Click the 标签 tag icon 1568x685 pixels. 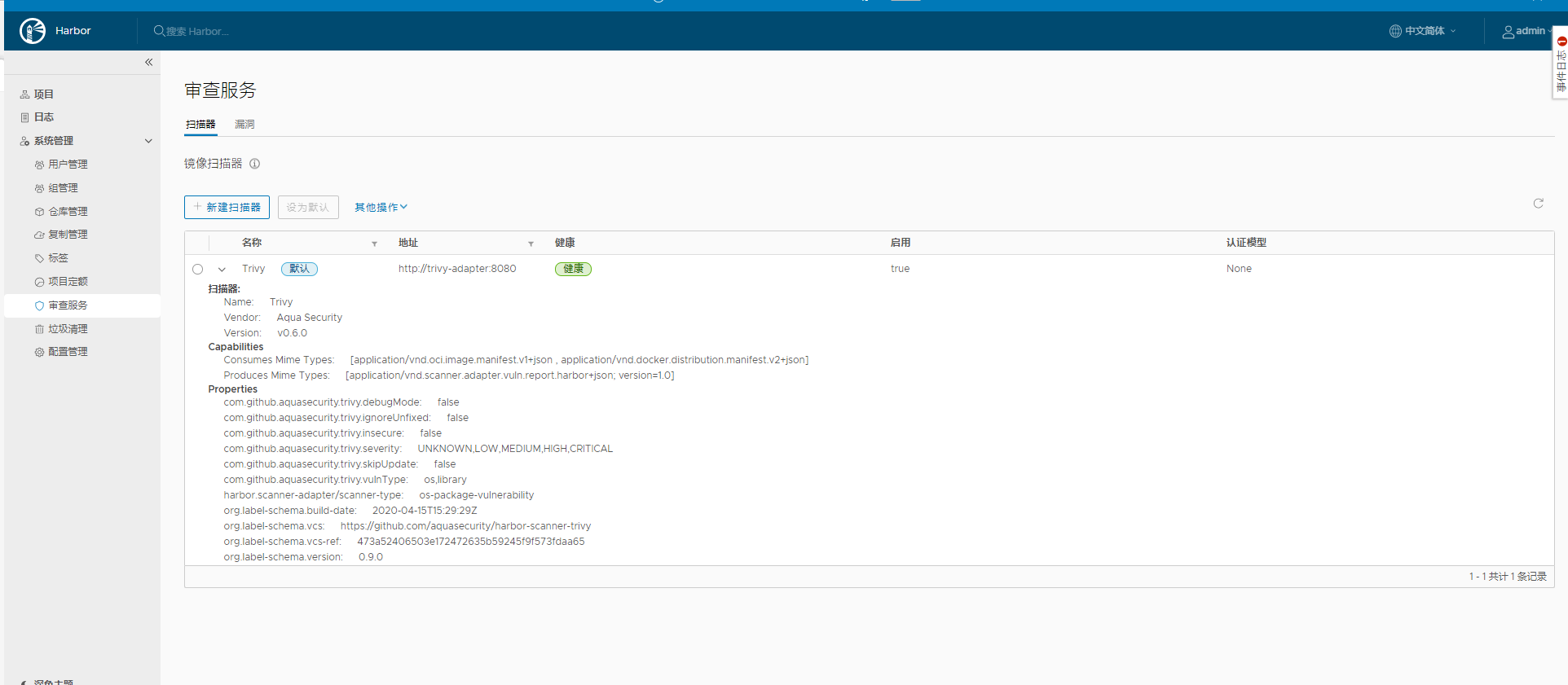point(39,258)
